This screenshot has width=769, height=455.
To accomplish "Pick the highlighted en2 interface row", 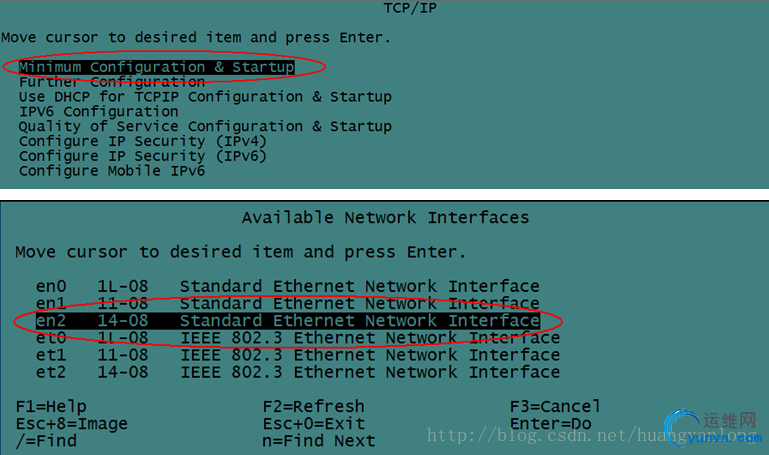I will pyautogui.click(x=287, y=321).
